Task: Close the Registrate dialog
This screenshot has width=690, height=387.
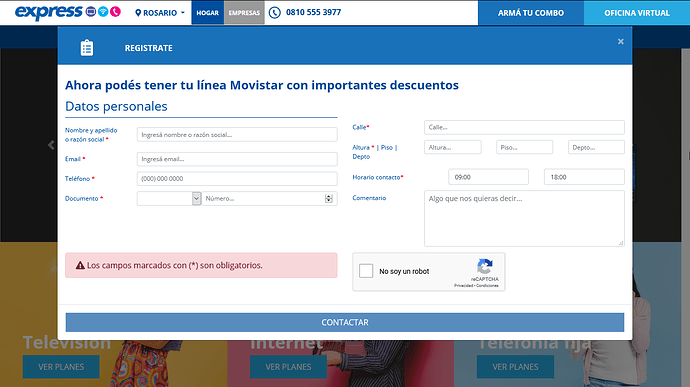Action: [x=620, y=41]
